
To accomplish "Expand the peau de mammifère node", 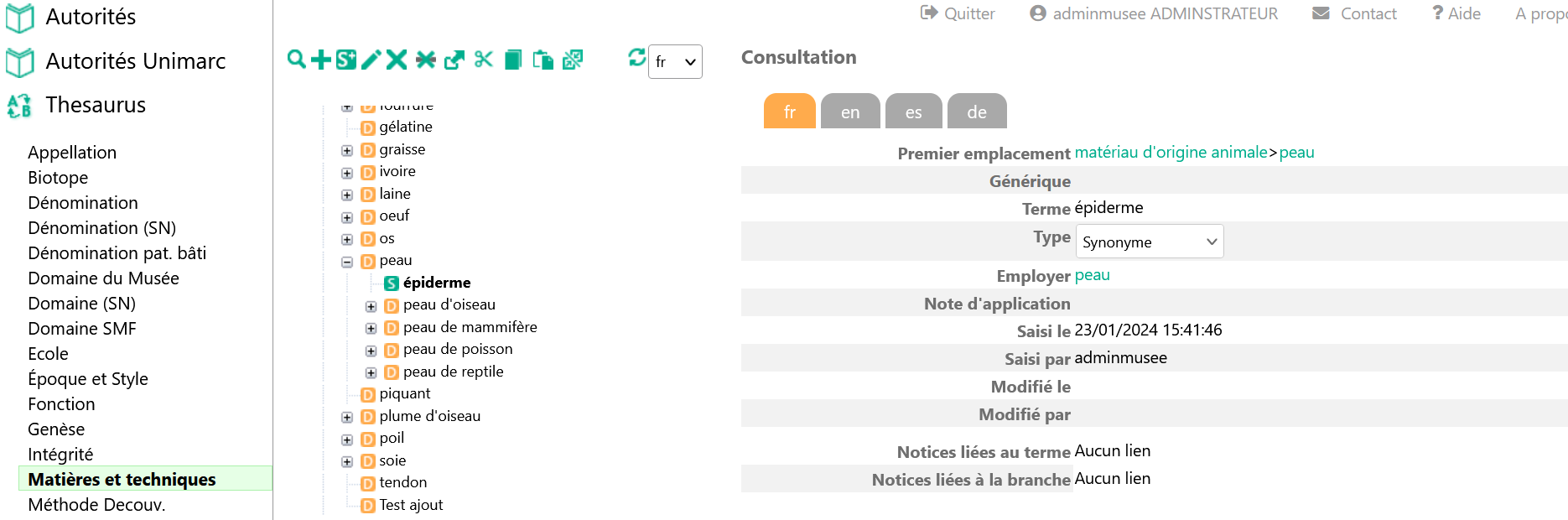I will tap(371, 328).
